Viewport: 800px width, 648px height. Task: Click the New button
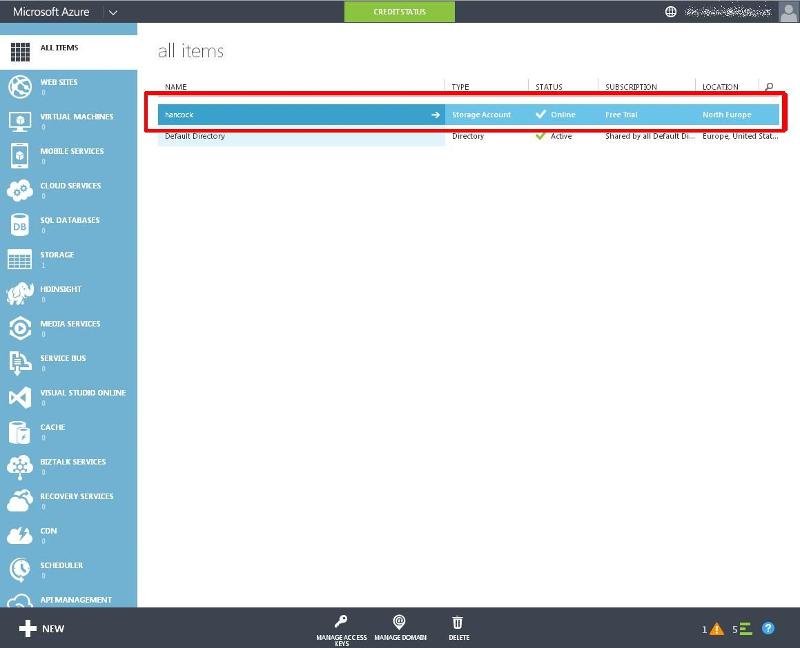pos(42,629)
